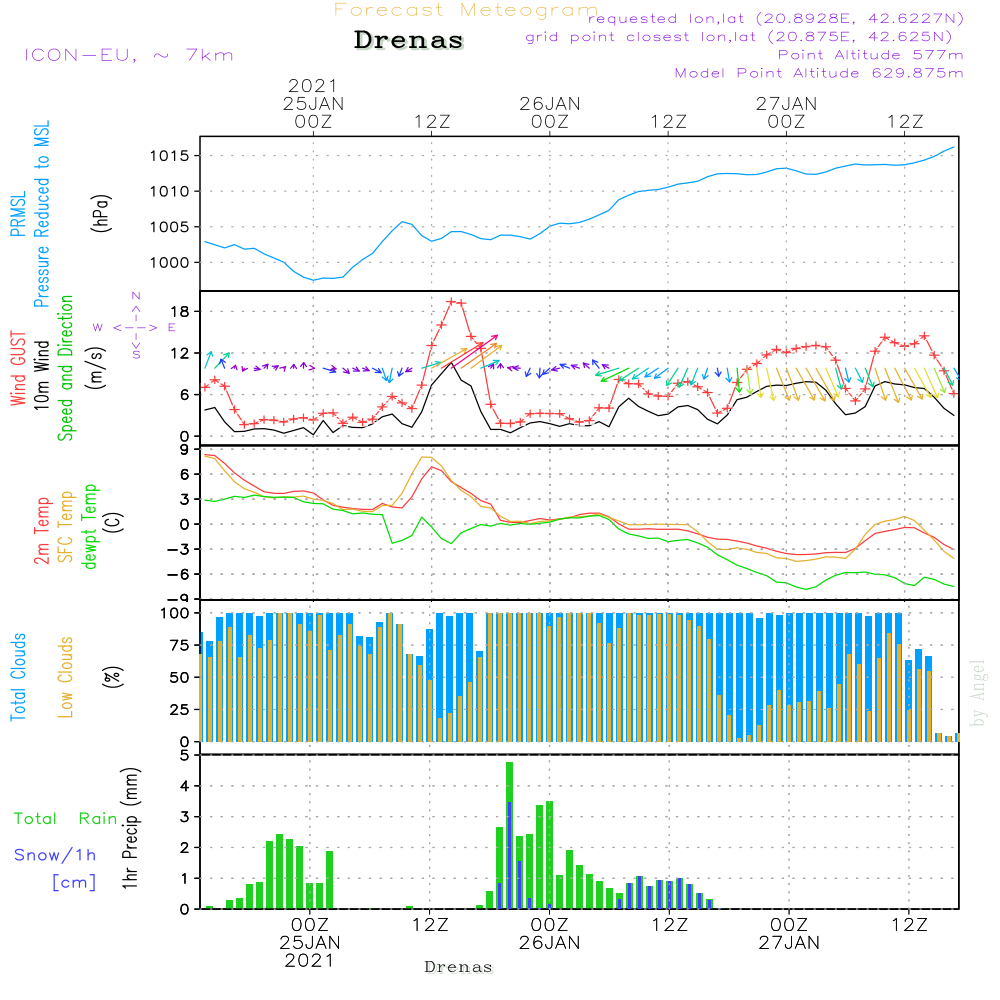Click the Total Rain legend label
This screenshot has height=1000, width=1000.
click(66, 818)
